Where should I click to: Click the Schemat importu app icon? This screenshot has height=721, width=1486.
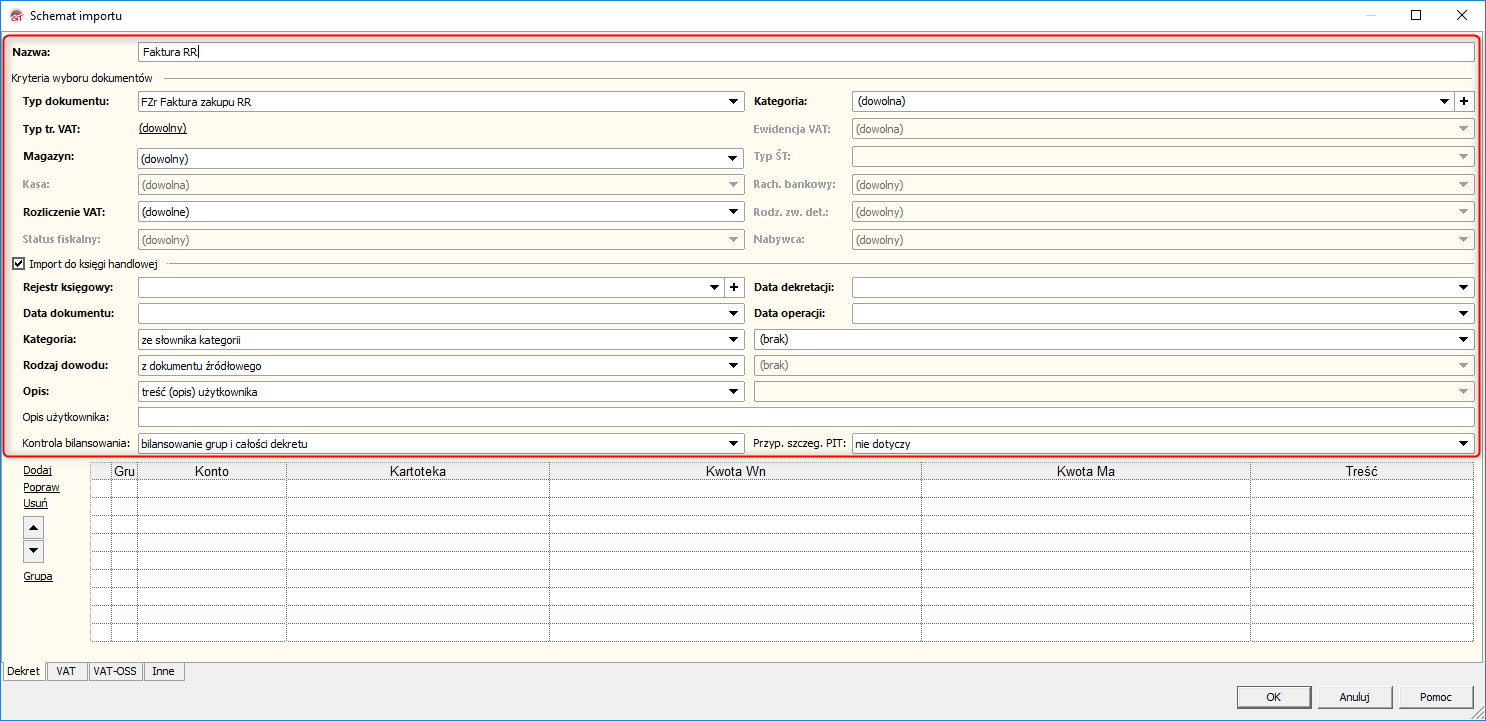15,16
